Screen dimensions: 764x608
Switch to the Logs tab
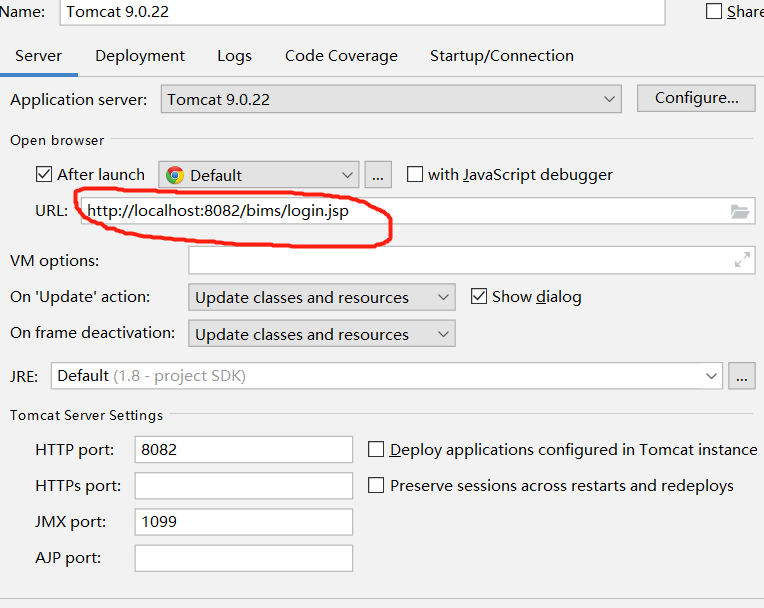click(x=234, y=56)
